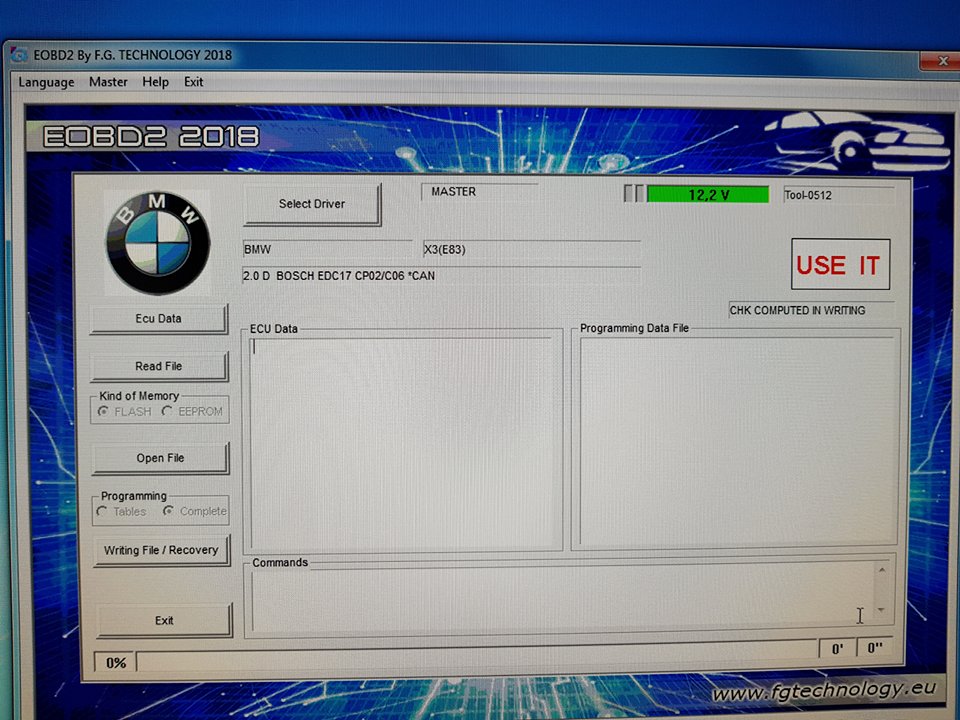Click the 0% progress indicator
The width and height of the screenshot is (960, 720).
[116, 662]
